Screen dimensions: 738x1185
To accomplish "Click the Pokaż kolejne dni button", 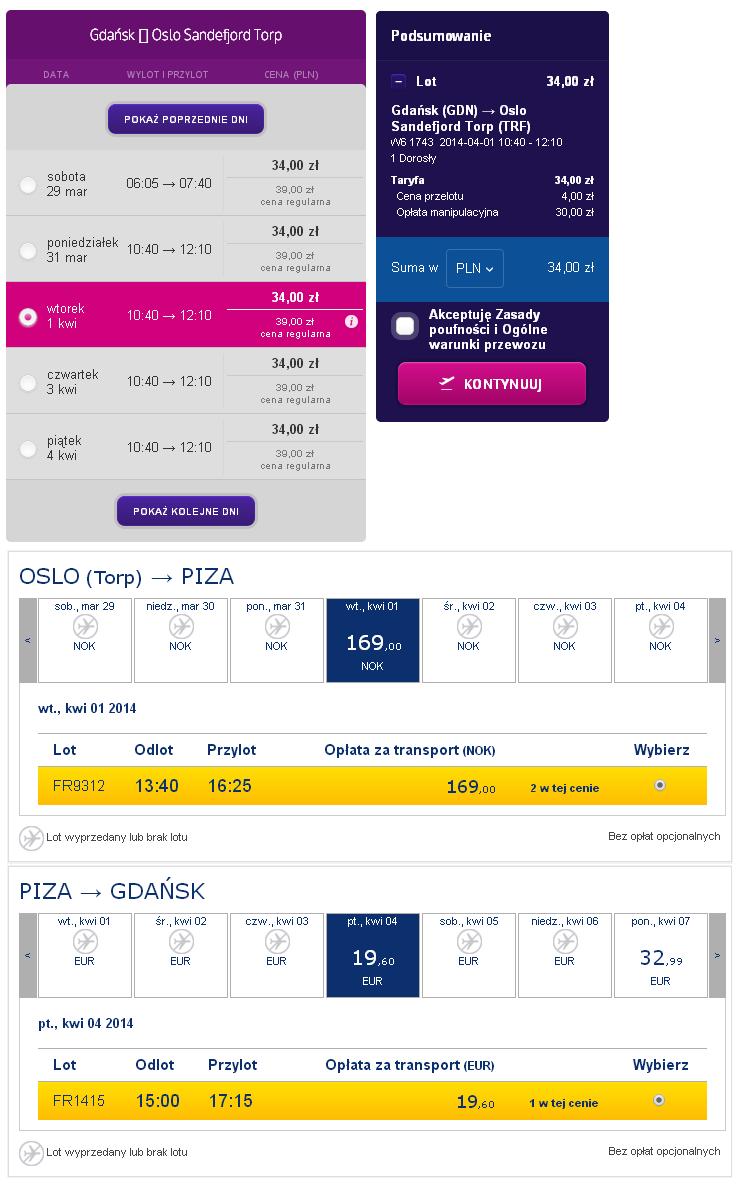I will point(186,511).
